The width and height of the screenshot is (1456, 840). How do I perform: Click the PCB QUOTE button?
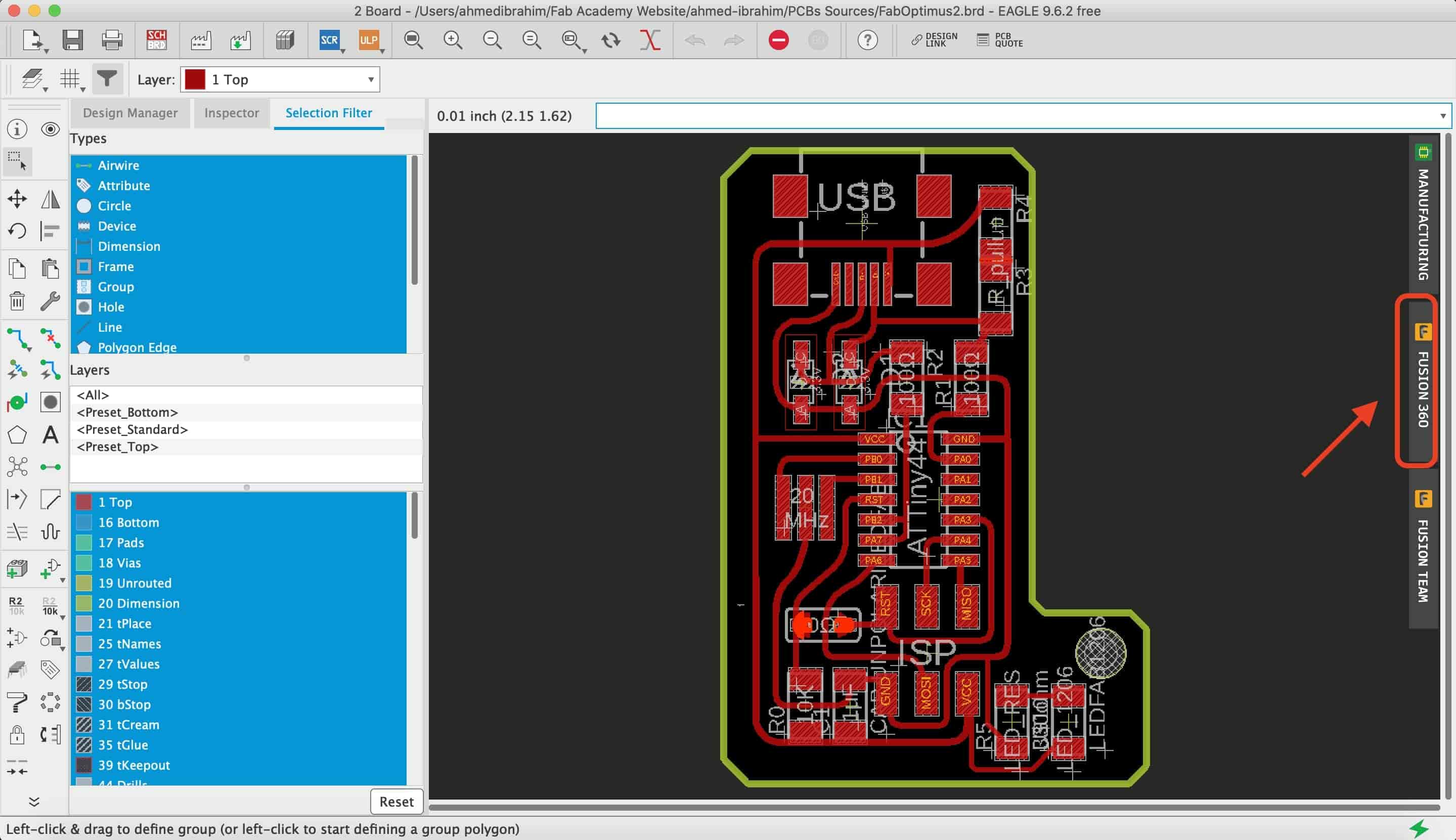(x=1000, y=40)
